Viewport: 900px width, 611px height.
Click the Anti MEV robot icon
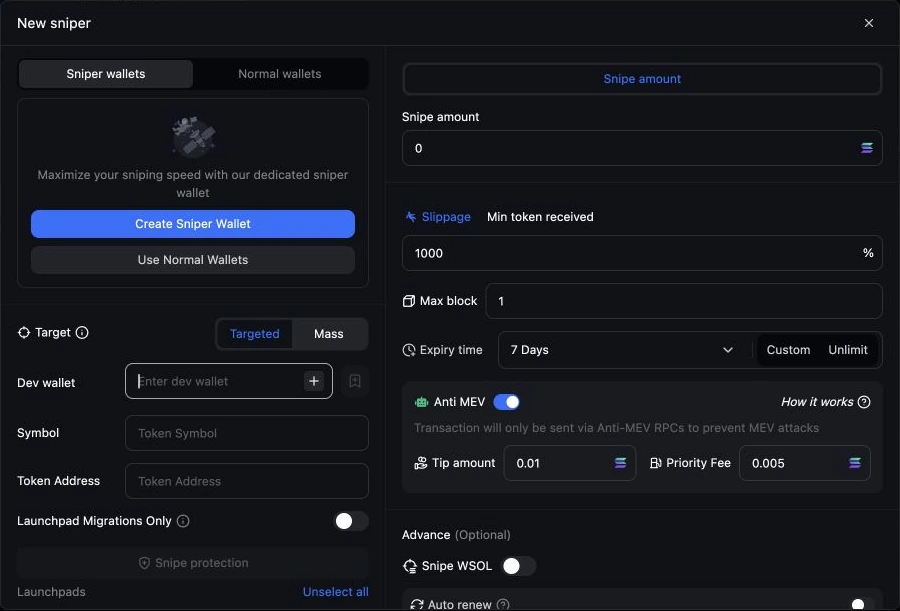421,402
